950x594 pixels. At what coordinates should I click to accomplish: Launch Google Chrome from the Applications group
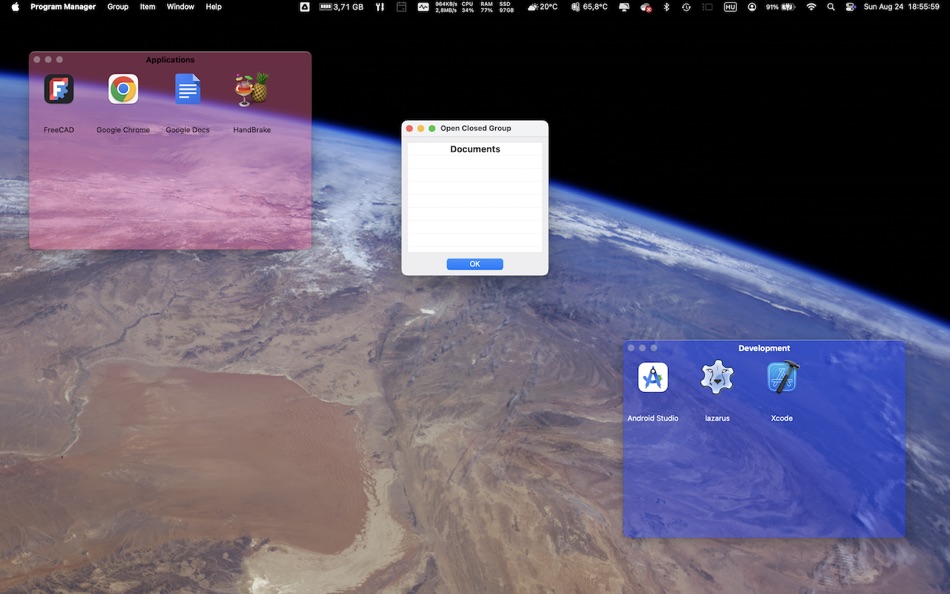123,89
